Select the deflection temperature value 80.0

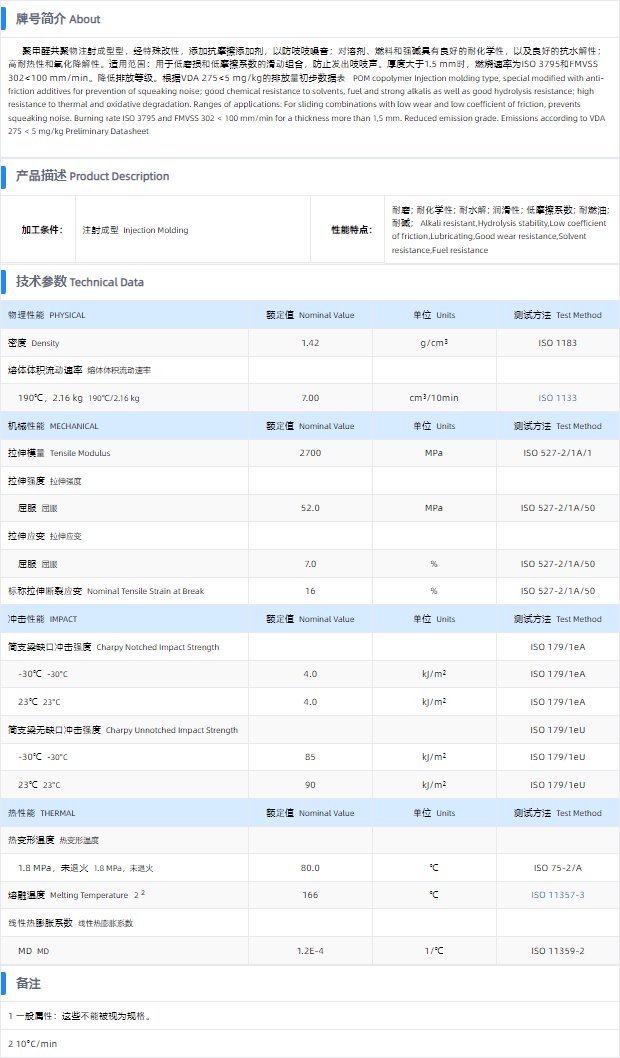310,868
